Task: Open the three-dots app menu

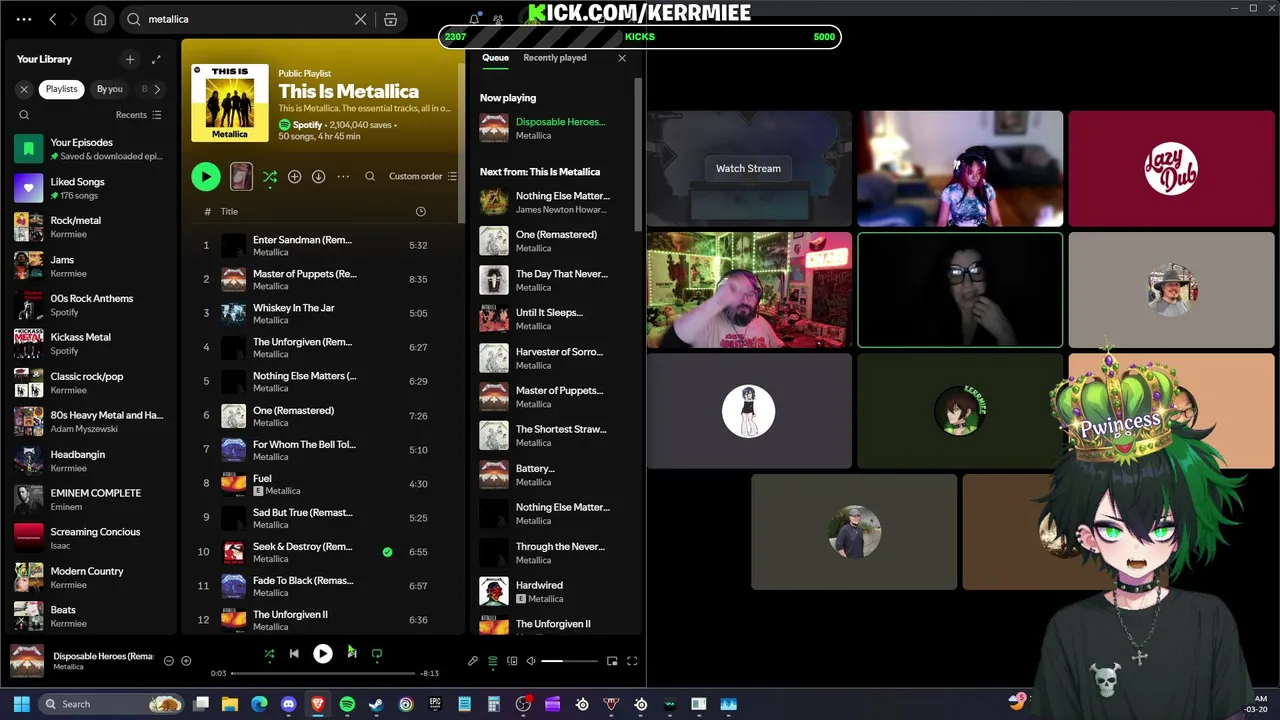Action: [x=24, y=19]
